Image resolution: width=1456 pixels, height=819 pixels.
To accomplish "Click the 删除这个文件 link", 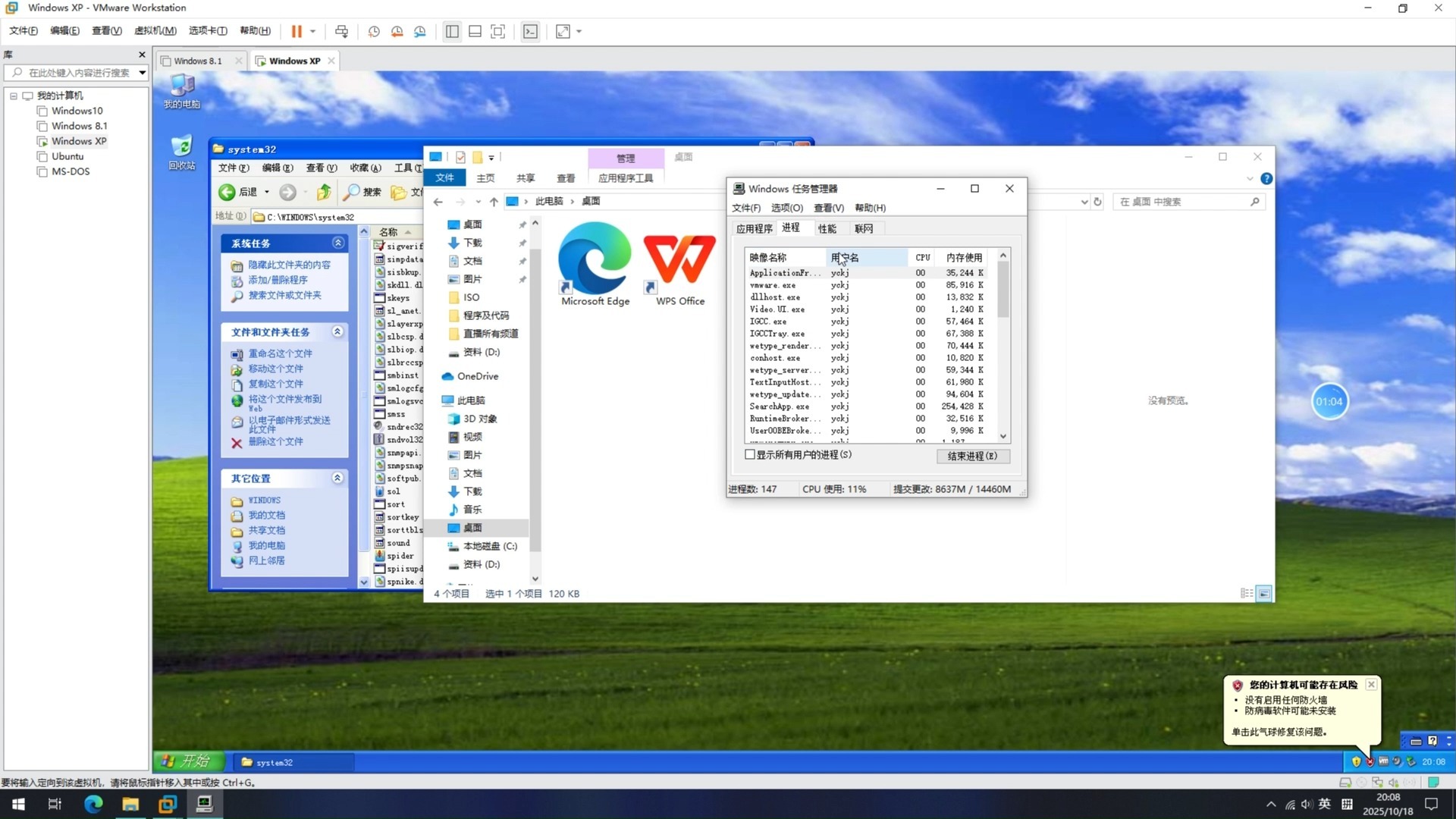I will point(275,441).
